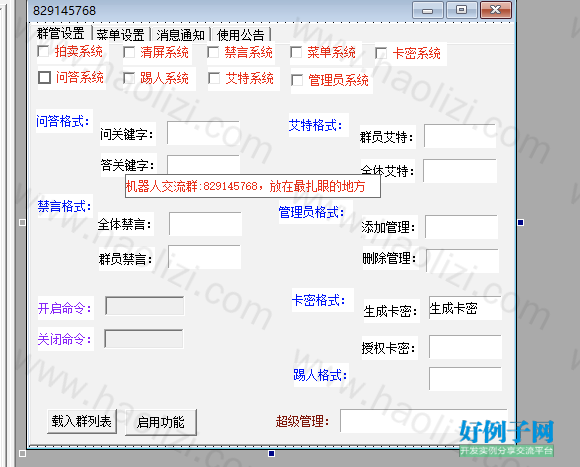Focus the 授权卡密 input field
The image size is (580, 467).
465,347
